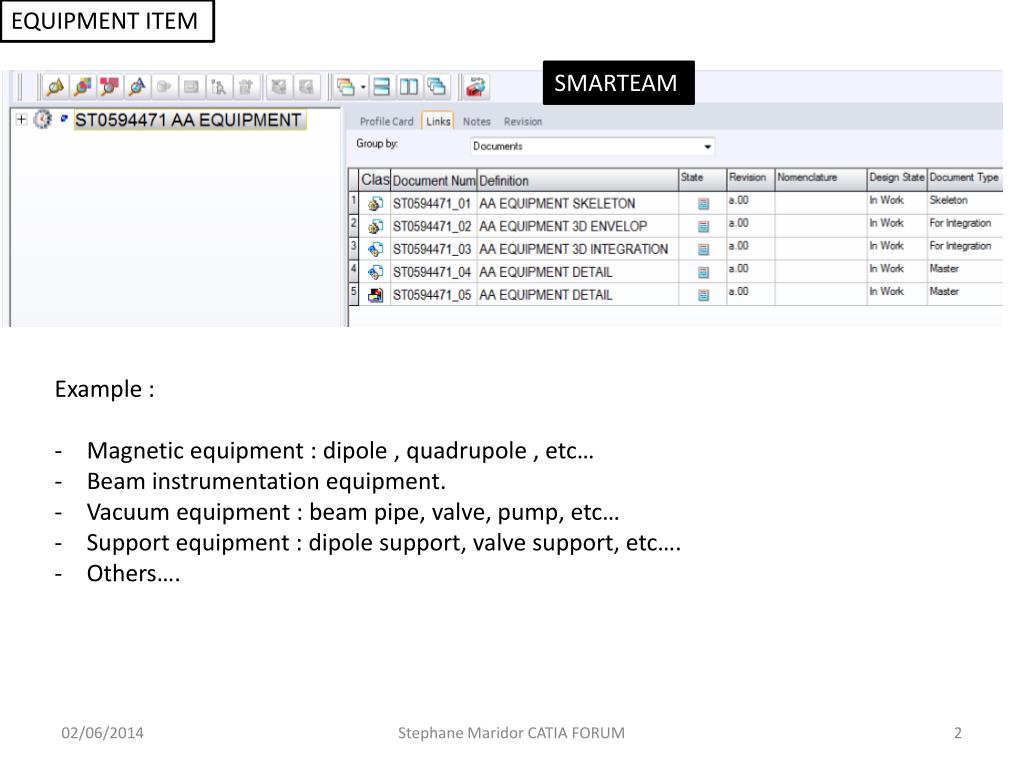The image size is (1024, 768).
Task: Click class icon of ST0594471_01 row
Action: 376,204
